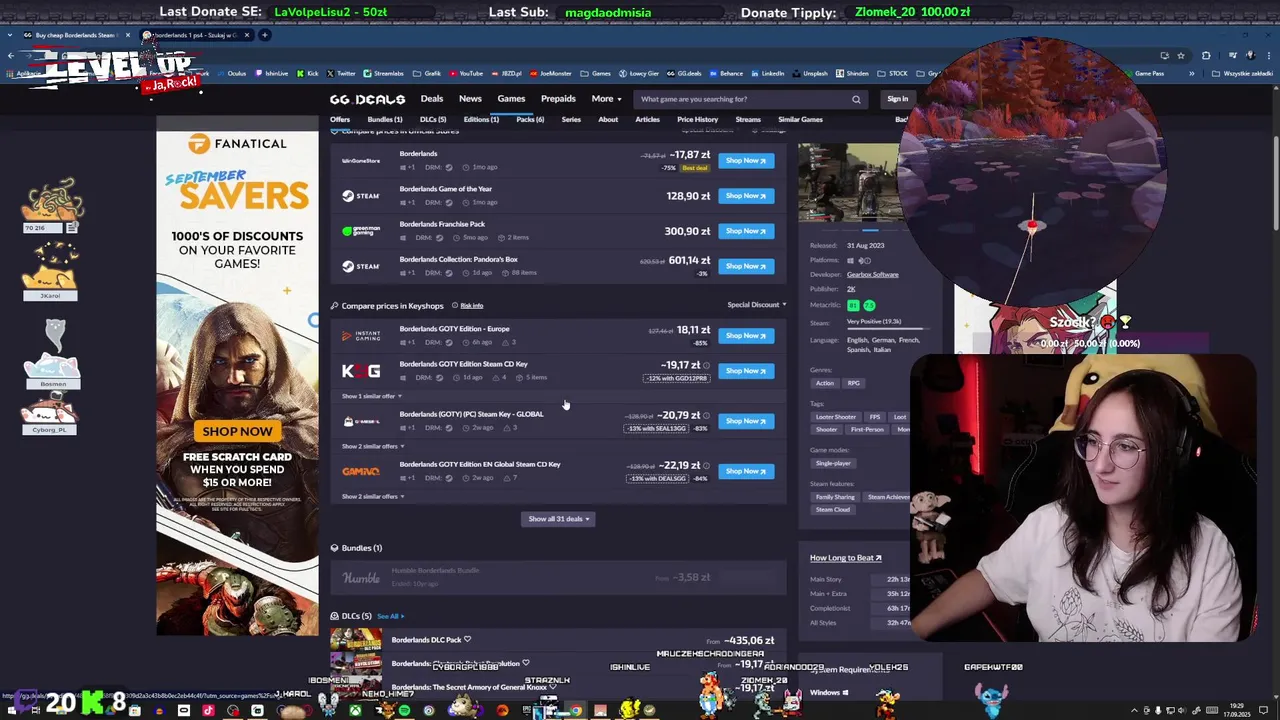Click the Instant Gaming store logo
The width and height of the screenshot is (1280, 720).
361,336
